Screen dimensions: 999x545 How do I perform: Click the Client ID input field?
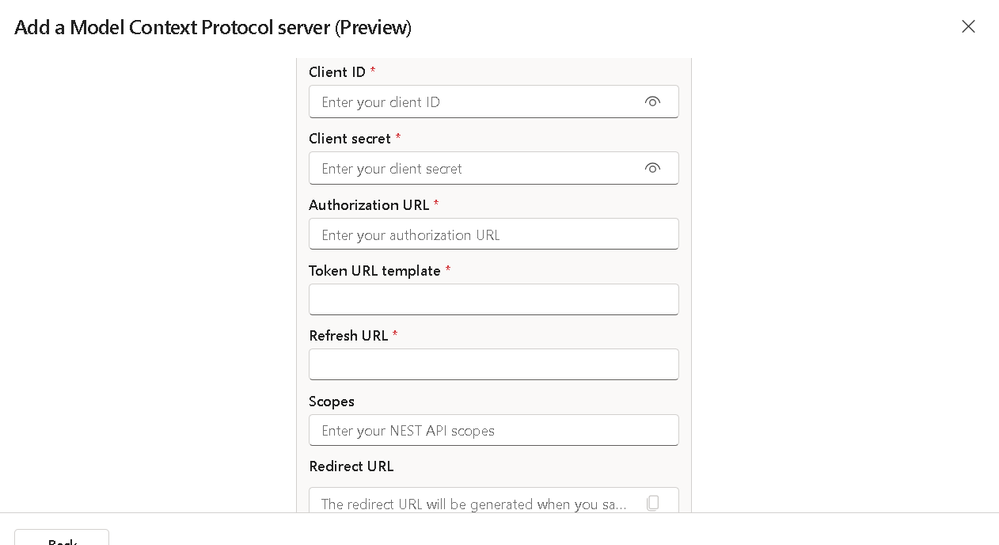tap(475, 102)
